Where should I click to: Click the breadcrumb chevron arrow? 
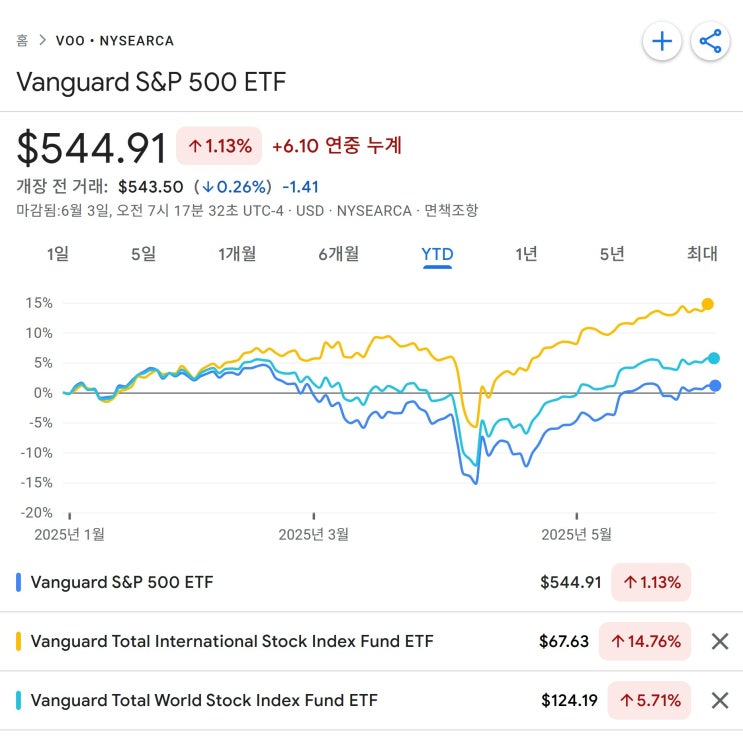(x=42, y=41)
